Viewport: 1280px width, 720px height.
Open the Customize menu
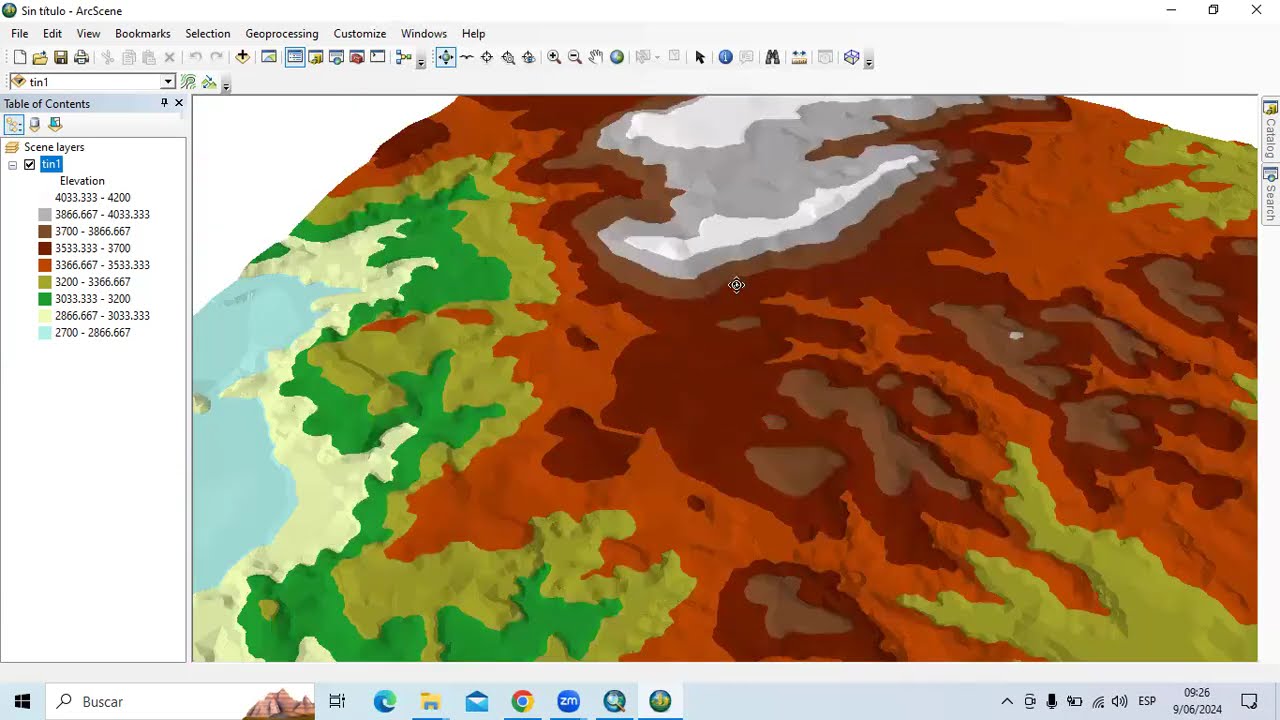click(360, 33)
